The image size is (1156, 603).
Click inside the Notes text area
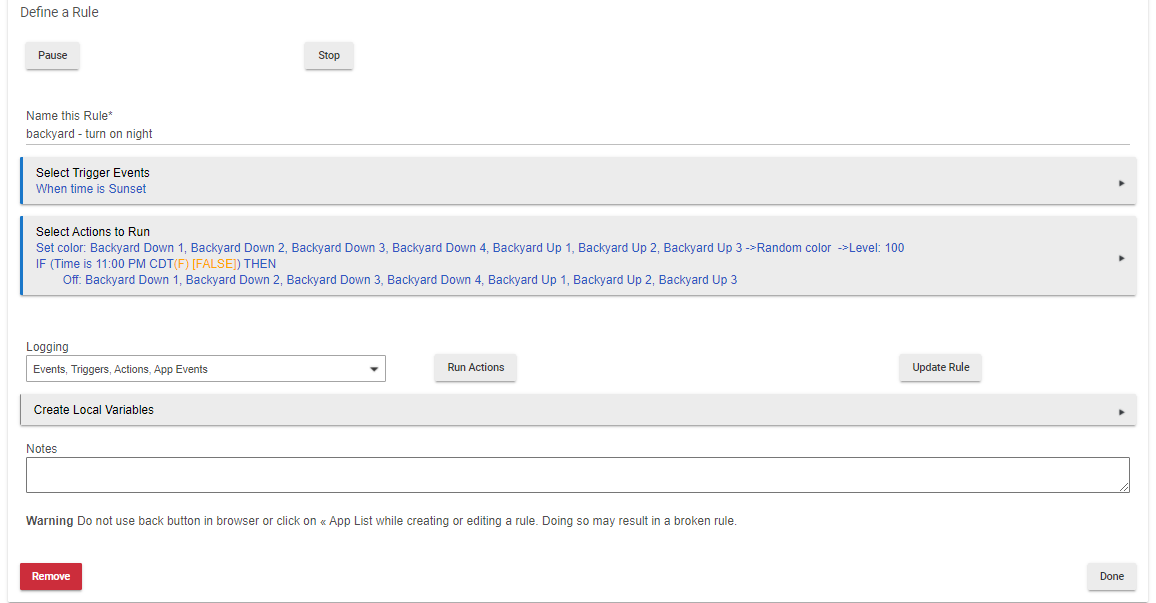point(577,475)
